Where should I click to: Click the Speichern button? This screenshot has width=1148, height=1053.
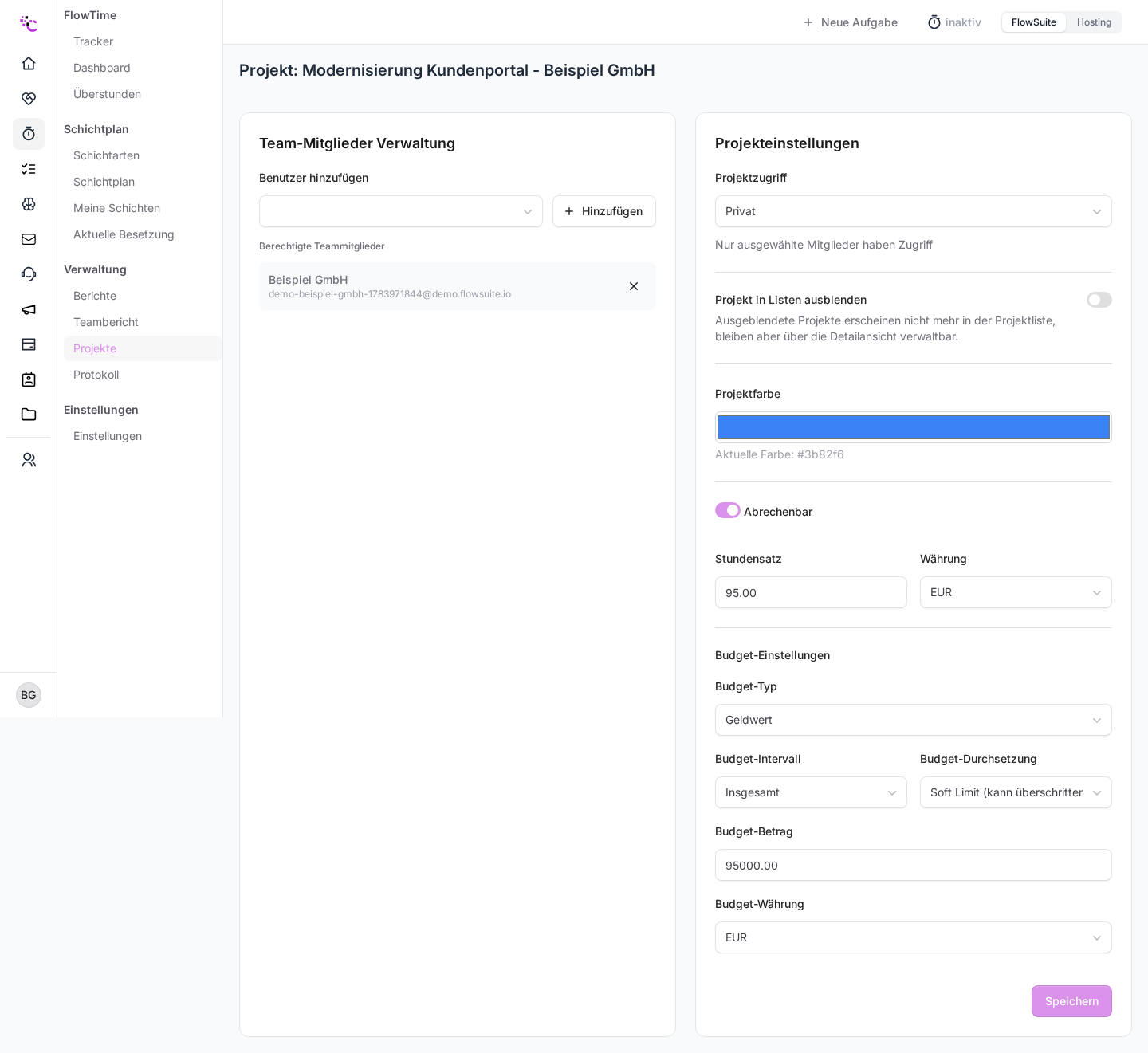(1071, 1001)
